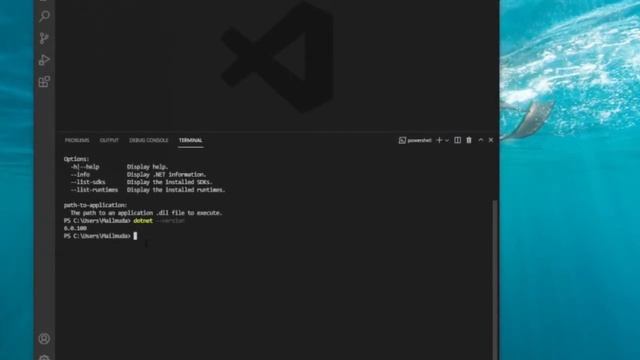Open the Source Control view

pyautogui.click(x=44, y=38)
